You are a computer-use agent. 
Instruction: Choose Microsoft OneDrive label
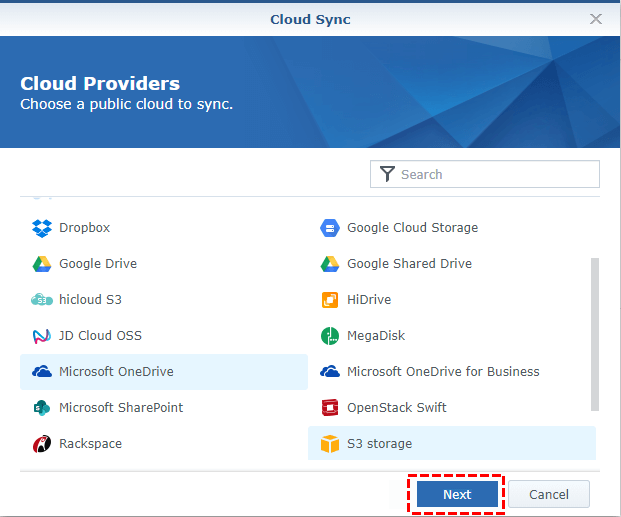pos(116,372)
